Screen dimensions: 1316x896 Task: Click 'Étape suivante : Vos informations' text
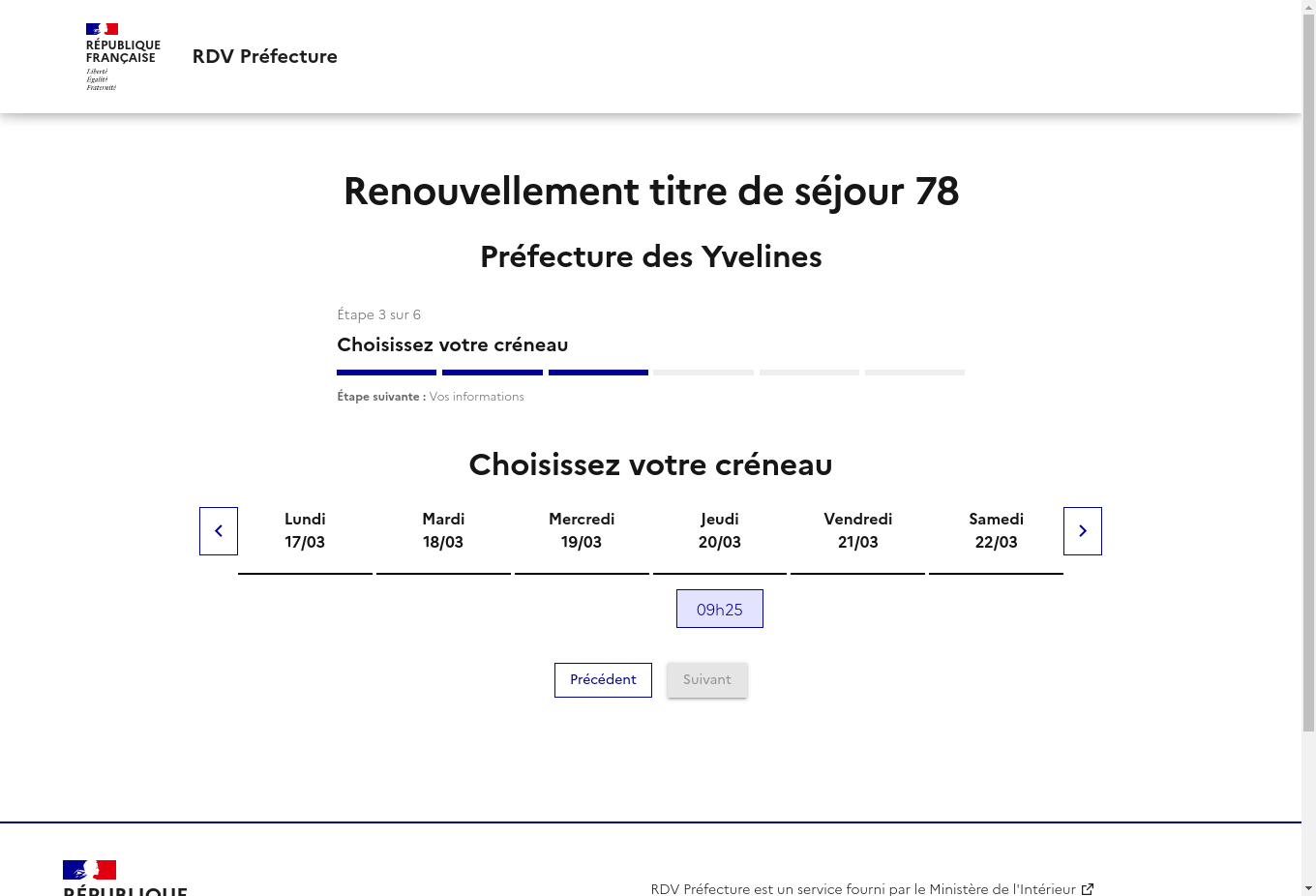pyautogui.click(x=431, y=397)
